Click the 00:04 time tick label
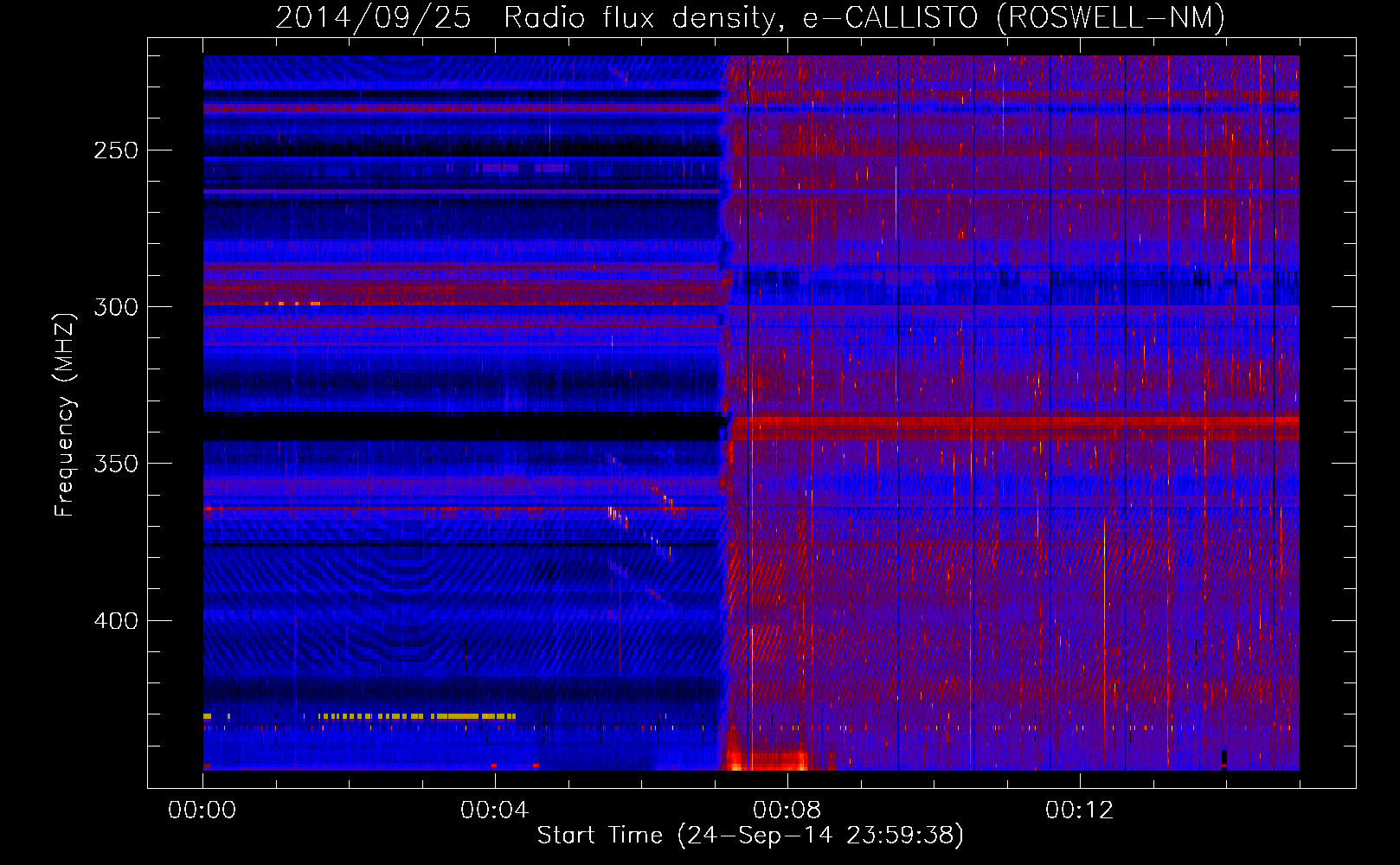Screen dimensions: 1400x865 click(494, 810)
